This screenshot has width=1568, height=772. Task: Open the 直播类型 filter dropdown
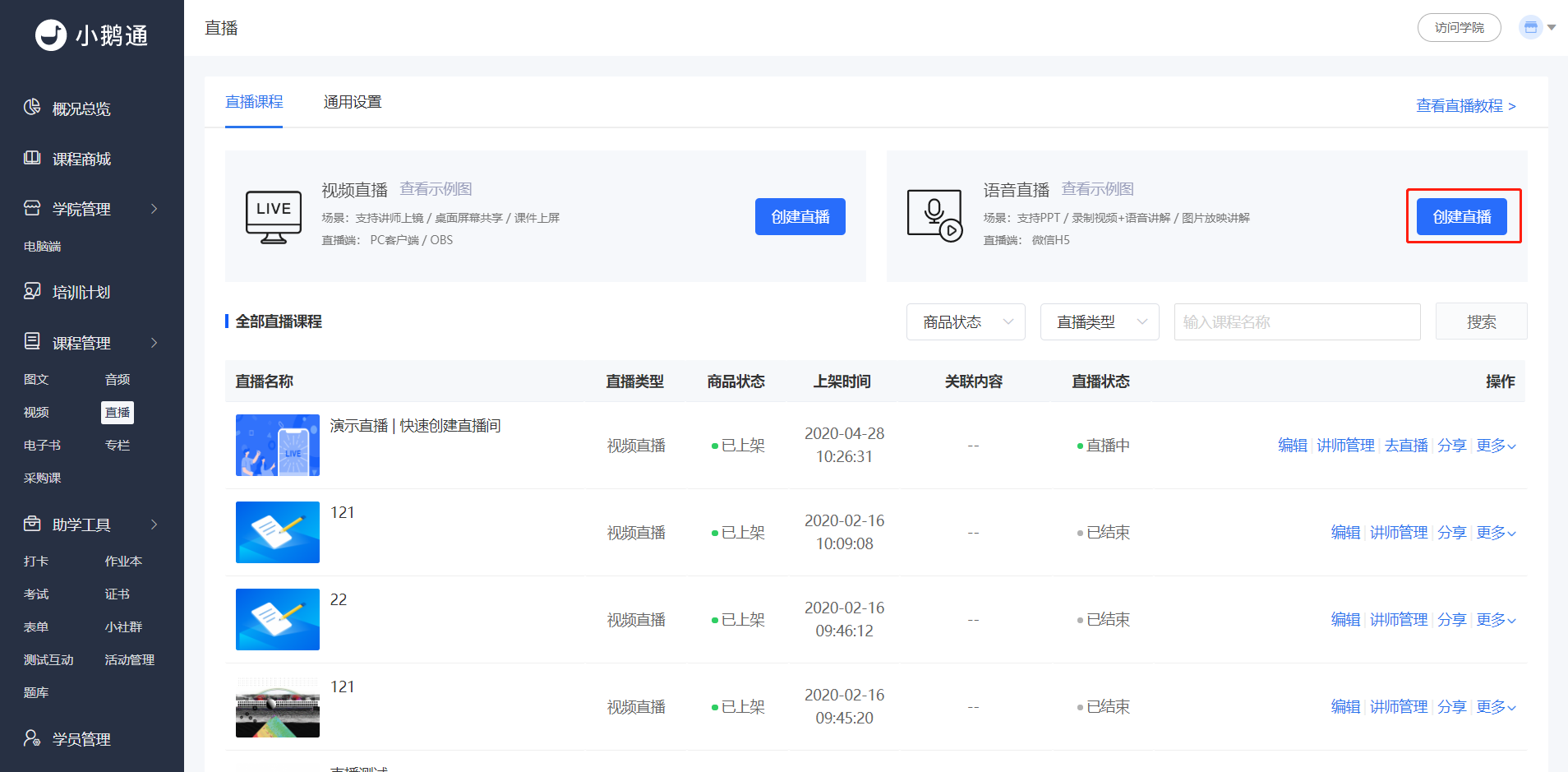point(1100,322)
